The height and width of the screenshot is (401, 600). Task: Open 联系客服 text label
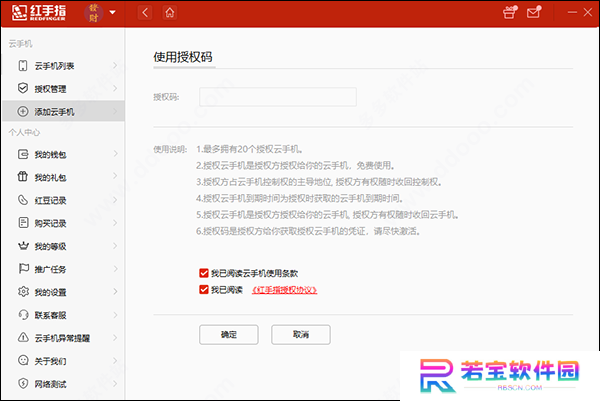[51, 315]
